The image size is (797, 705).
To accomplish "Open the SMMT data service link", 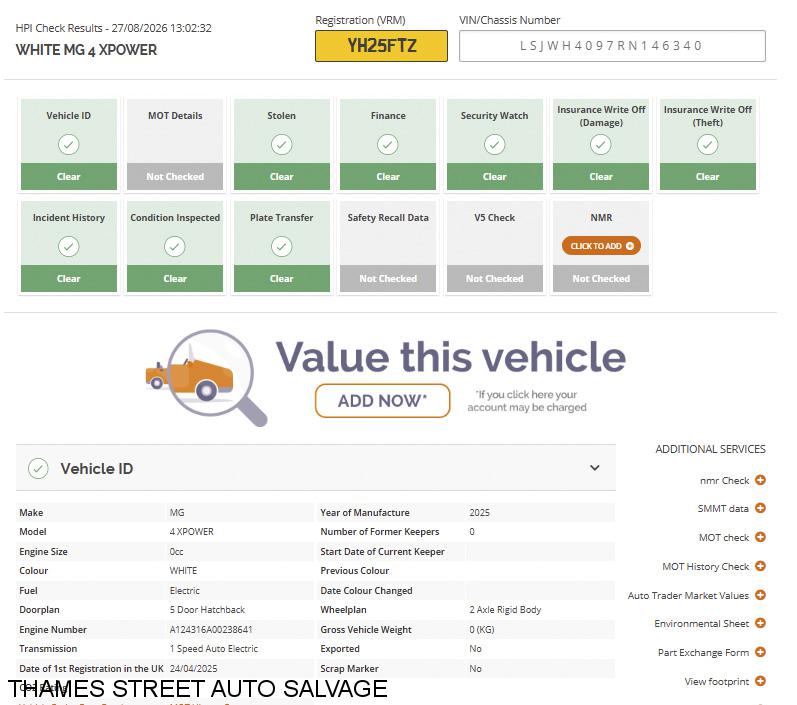I will (723, 508).
